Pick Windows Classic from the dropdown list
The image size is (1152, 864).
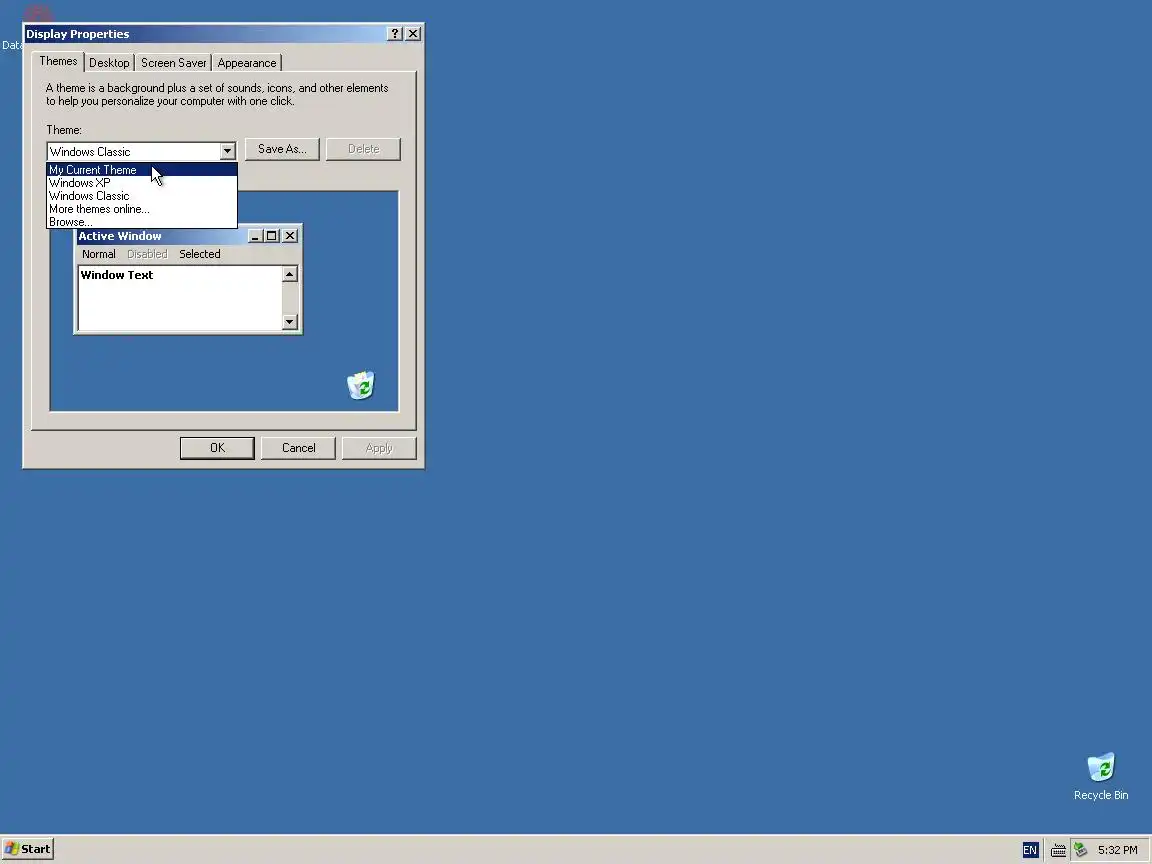tap(142, 196)
